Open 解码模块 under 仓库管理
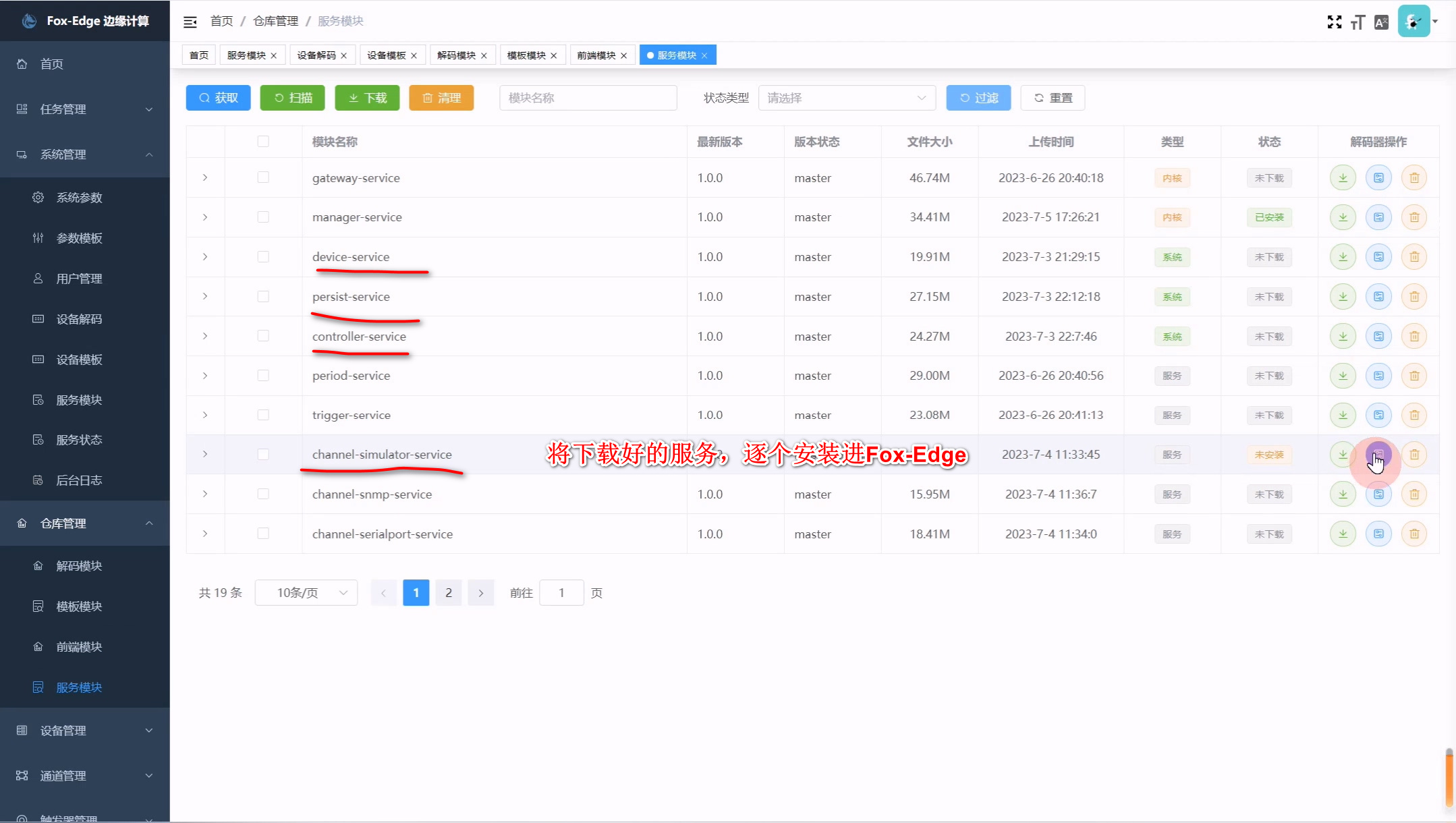This screenshot has height=823, width=1456. pyautogui.click(x=85, y=566)
